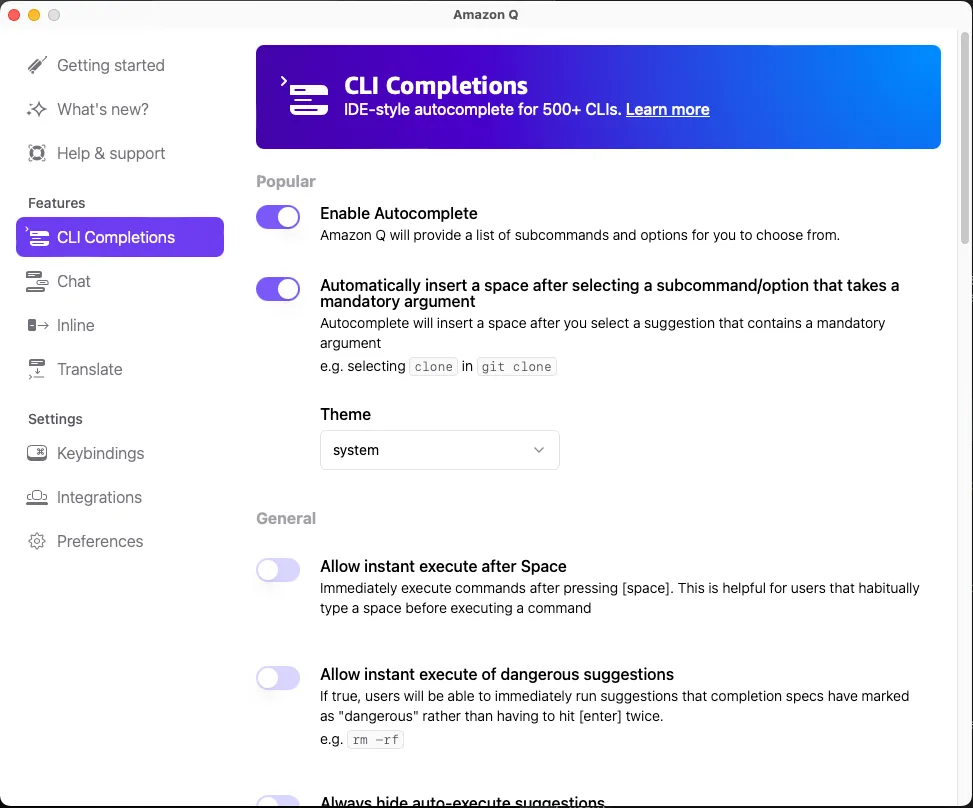Open Preferences via the gear icon
The height and width of the screenshot is (808, 973).
(x=37, y=541)
